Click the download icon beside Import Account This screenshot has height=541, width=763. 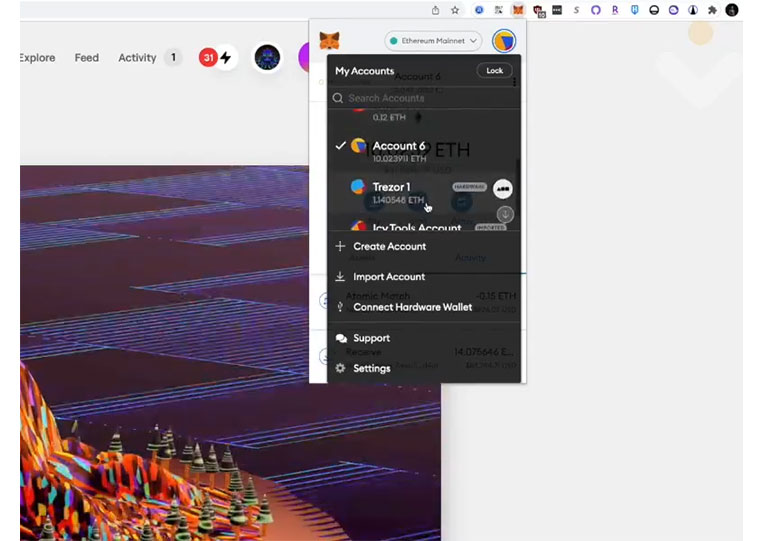340,276
